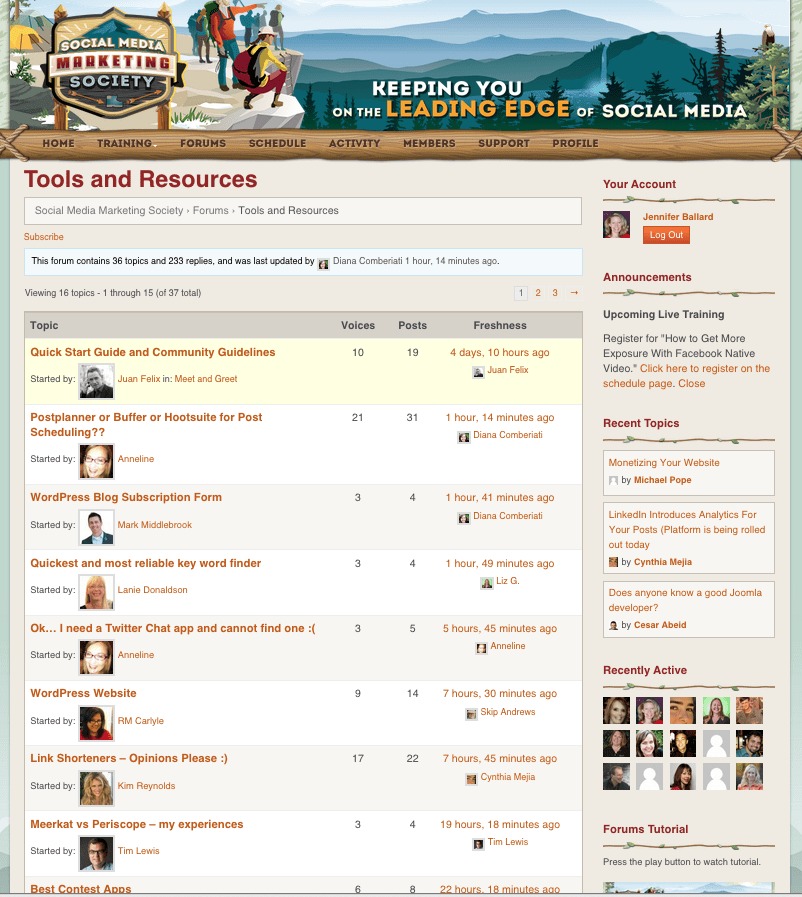
Task: Click the Cesar Abeid author link
Action: click(660, 625)
